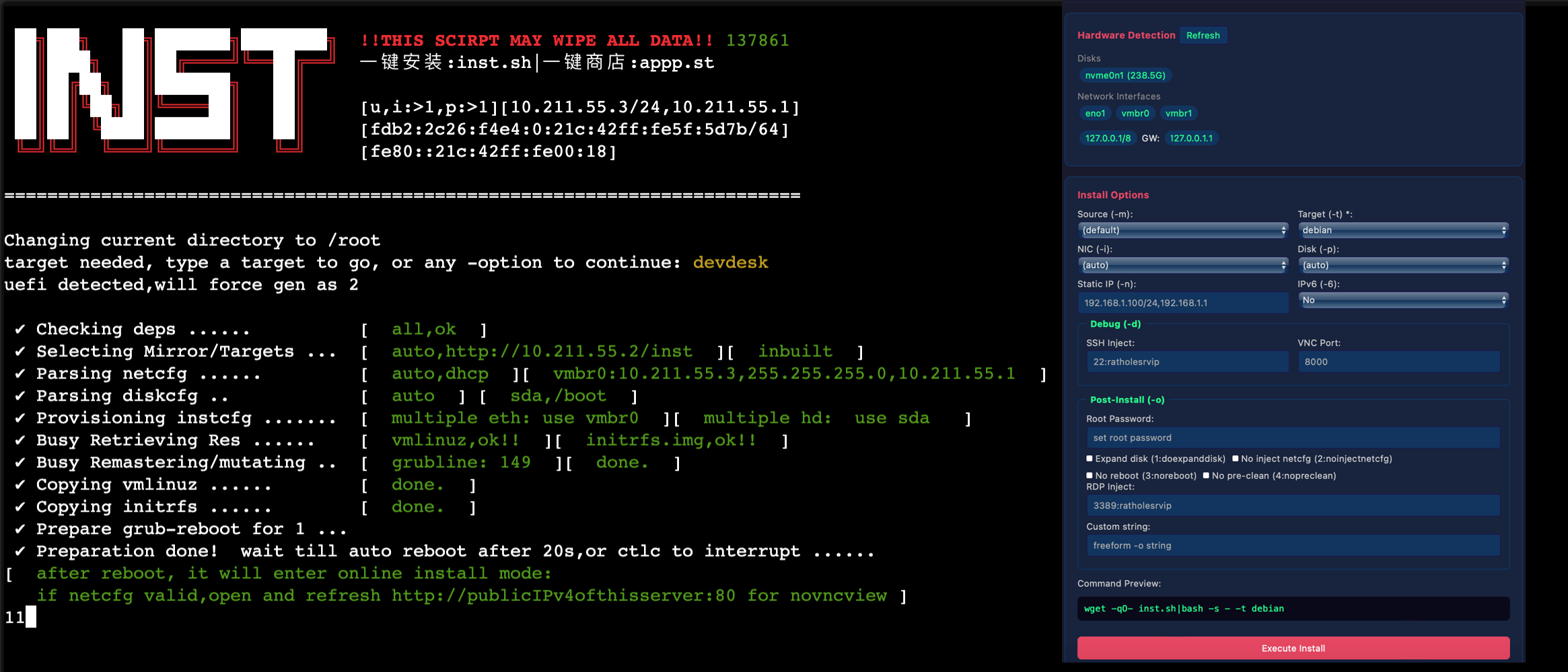Click the 'sda,/boot' diskcfg result

pos(558,396)
